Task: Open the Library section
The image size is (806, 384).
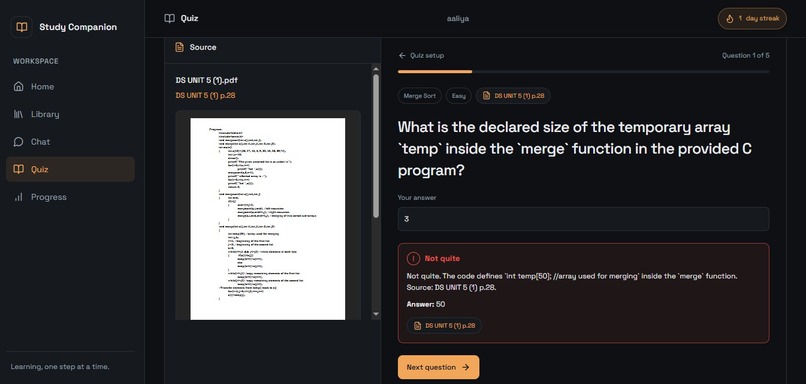Action: pos(70,114)
